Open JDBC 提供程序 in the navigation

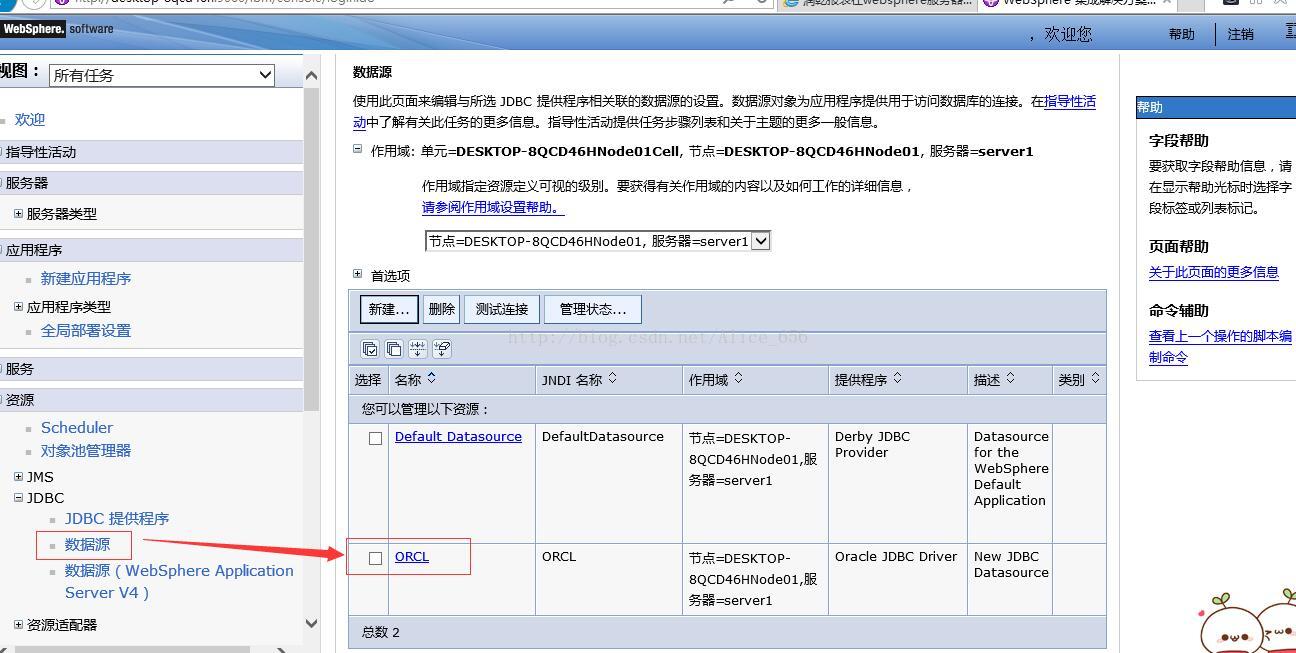click(x=117, y=519)
